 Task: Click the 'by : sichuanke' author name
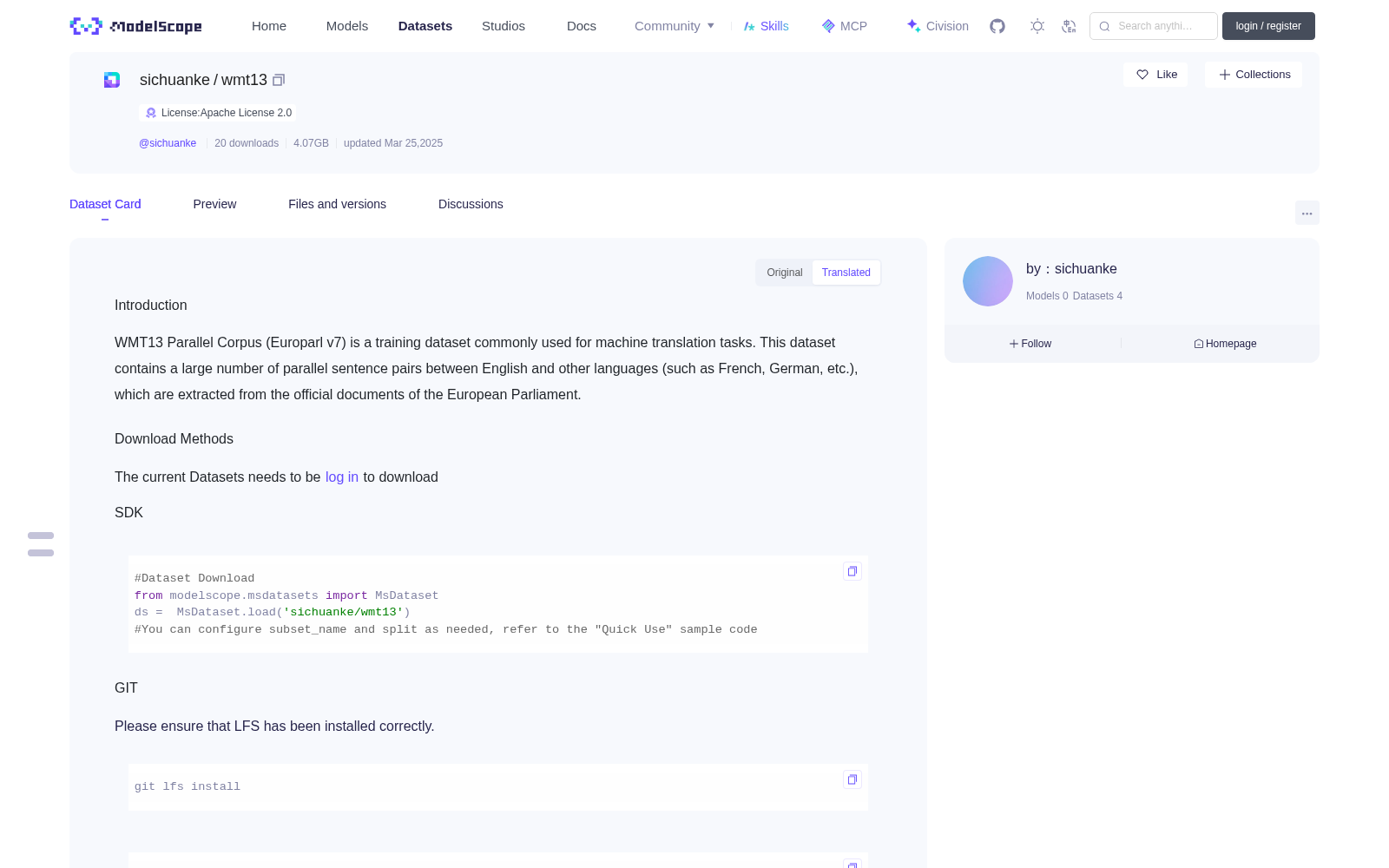tap(1071, 269)
